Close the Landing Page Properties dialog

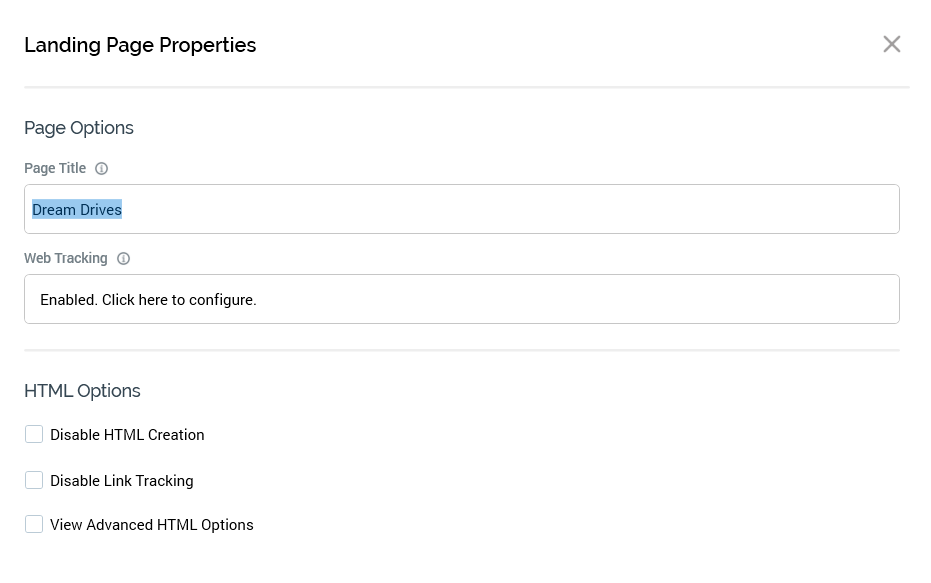click(892, 44)
